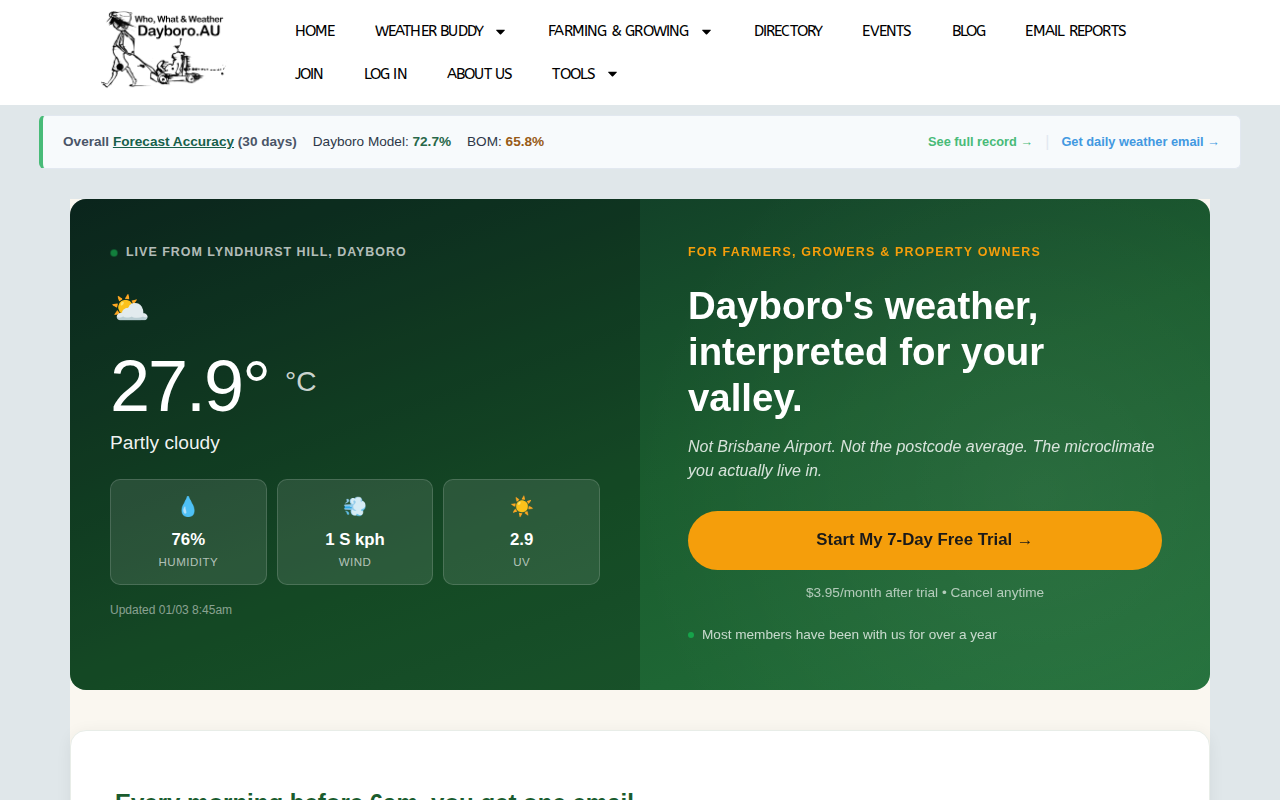Click Live from Lyndhurst Hill, Dayboro label
The image size is (1280, 800).
pos(266,252)
